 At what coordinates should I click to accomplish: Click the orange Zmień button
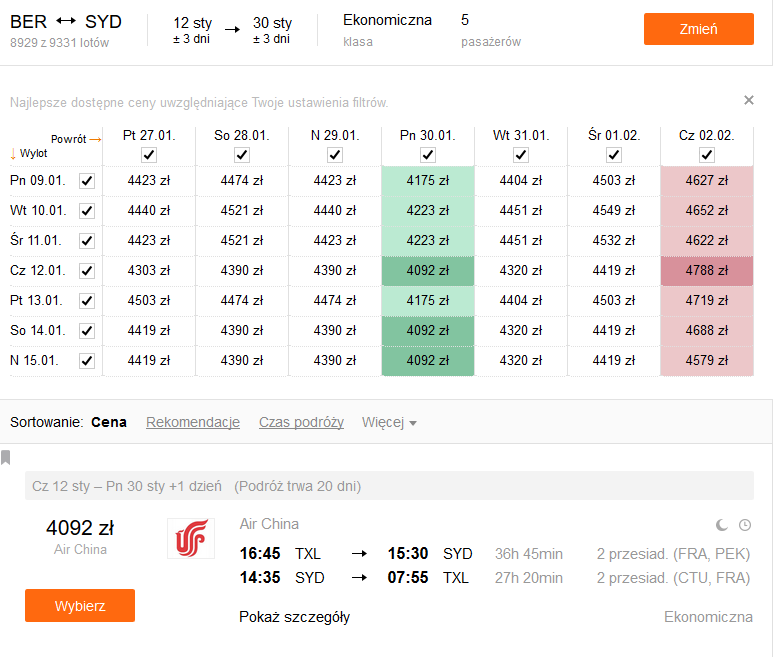coord(699,29)
